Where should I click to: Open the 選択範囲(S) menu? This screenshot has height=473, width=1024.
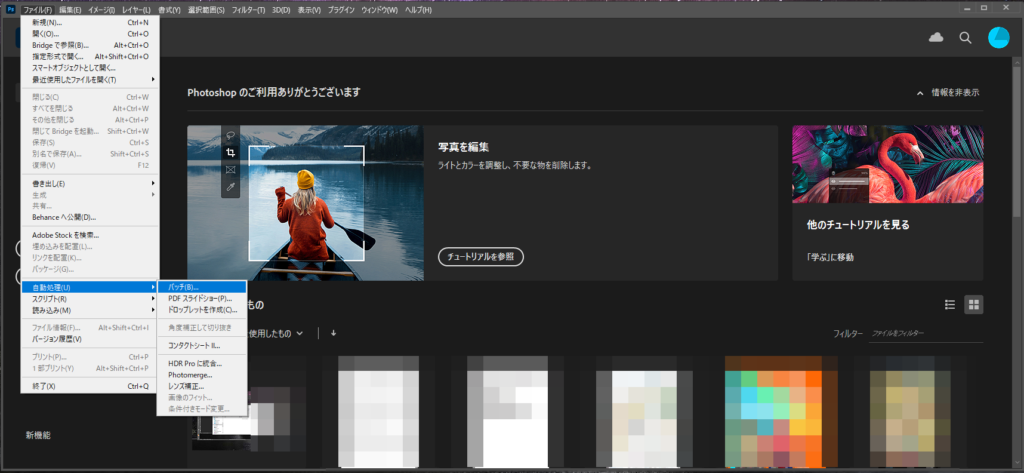point(206,10)
